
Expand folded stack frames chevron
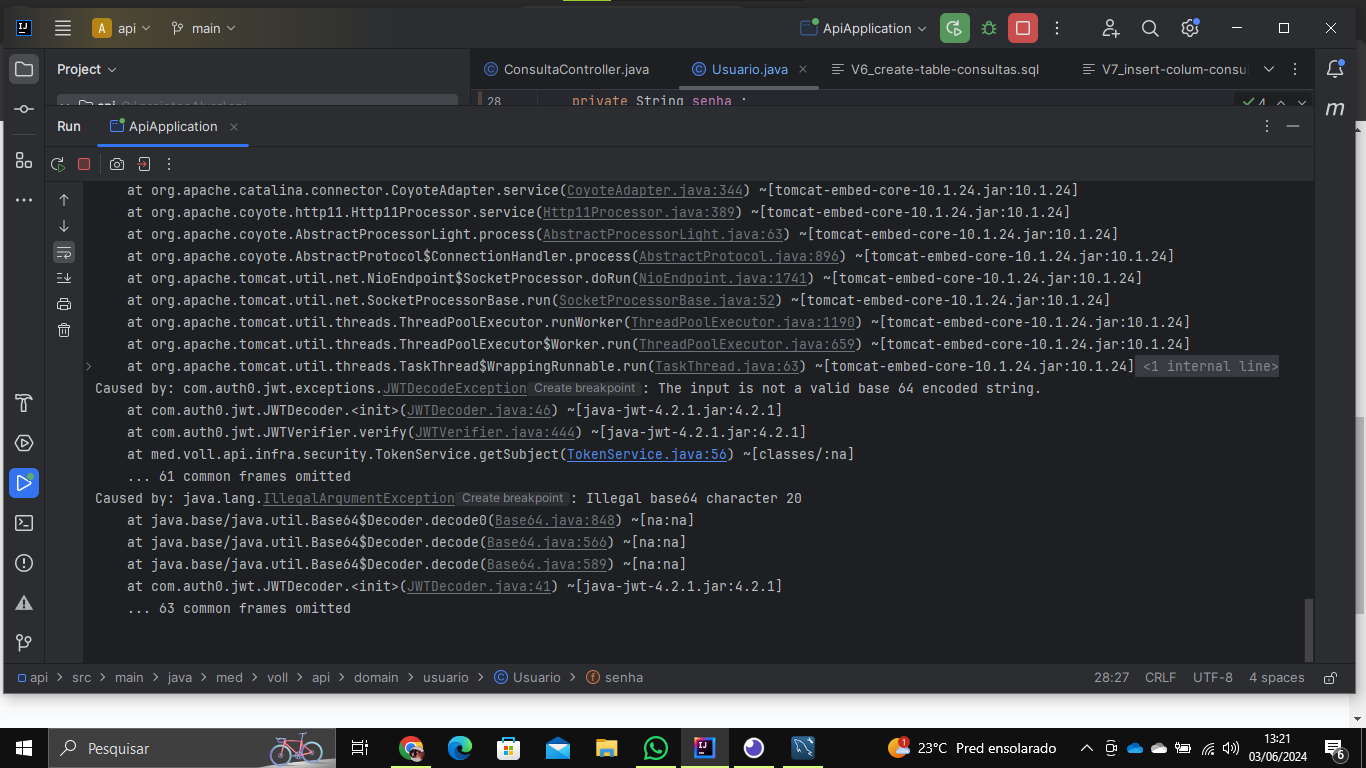pos(89,366)
